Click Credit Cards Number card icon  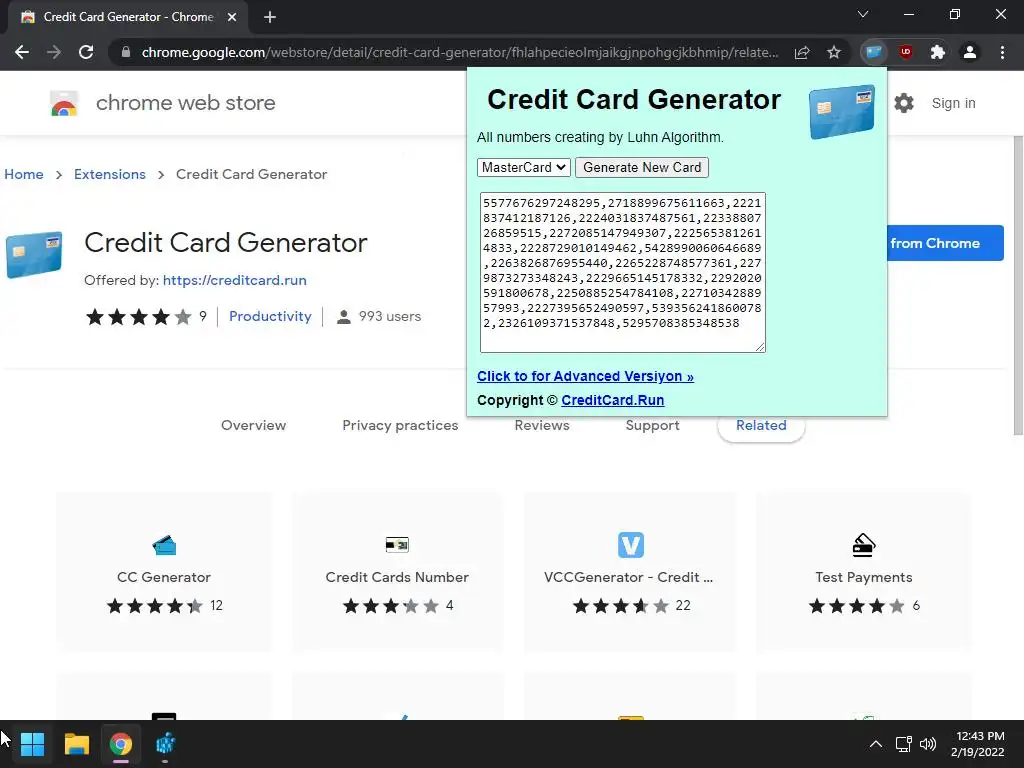tap(397, 545)
